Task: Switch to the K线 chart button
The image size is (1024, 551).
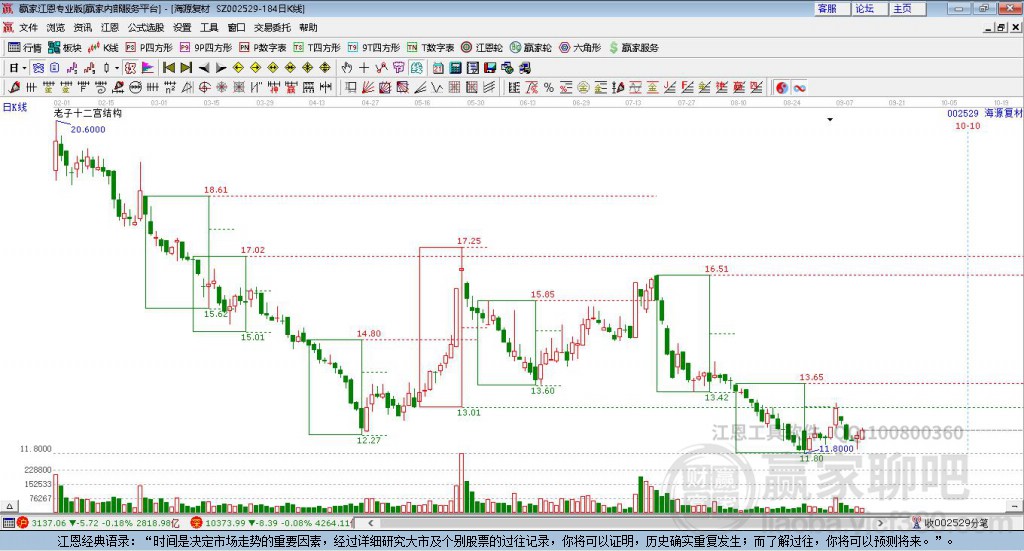Action: (x=103, y=48)
